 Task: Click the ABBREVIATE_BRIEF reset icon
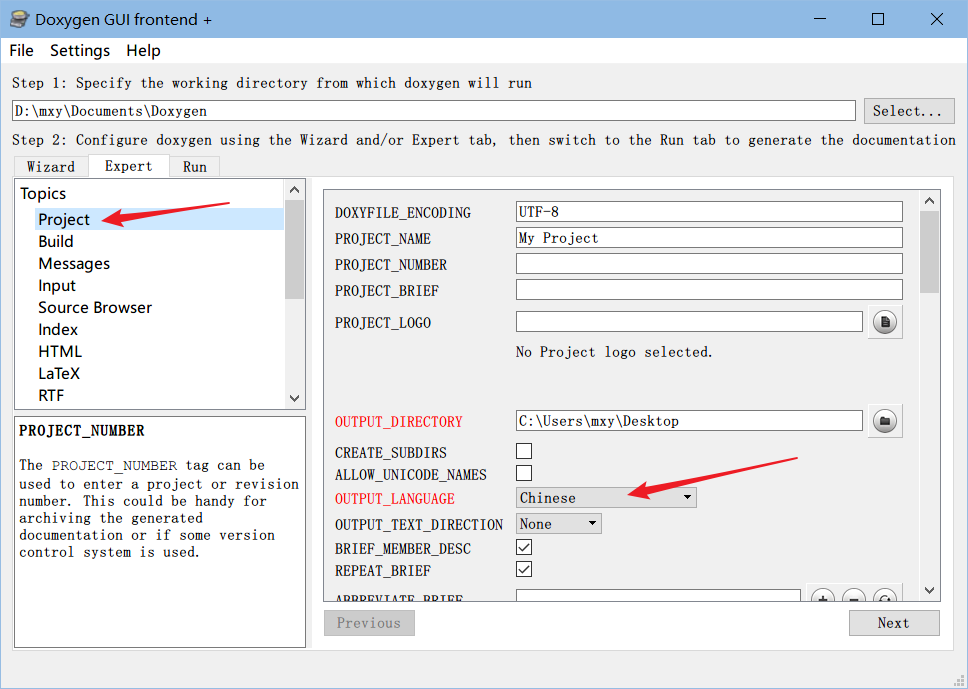(x=884, y=598)
